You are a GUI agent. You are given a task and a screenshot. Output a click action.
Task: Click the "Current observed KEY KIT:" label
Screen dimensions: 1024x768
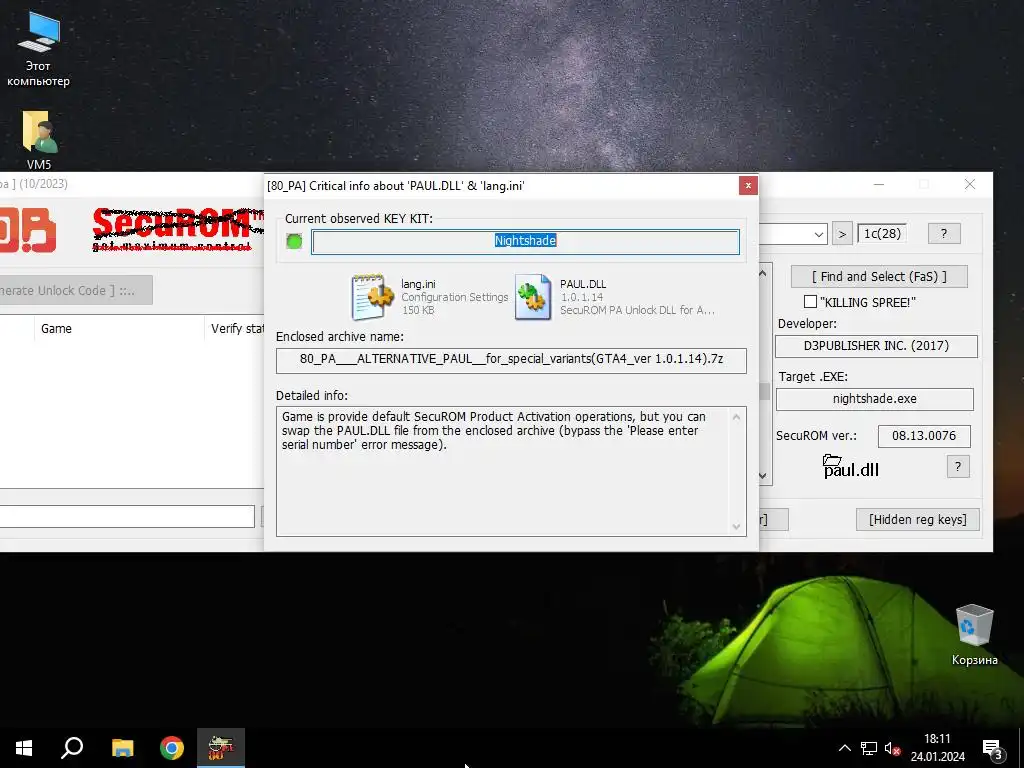coord(359,219)
